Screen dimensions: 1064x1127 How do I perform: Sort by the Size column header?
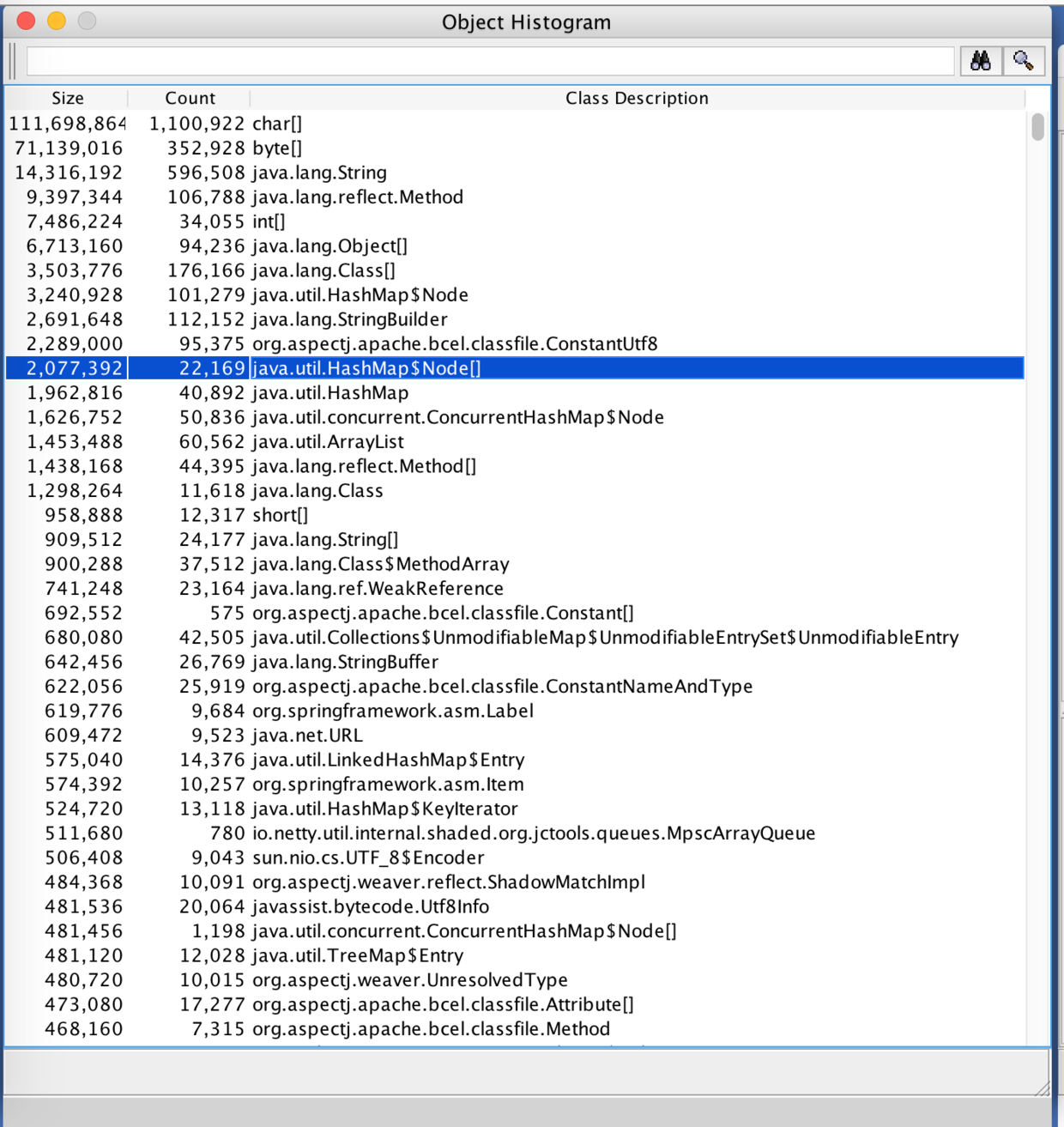click(67, 98)
